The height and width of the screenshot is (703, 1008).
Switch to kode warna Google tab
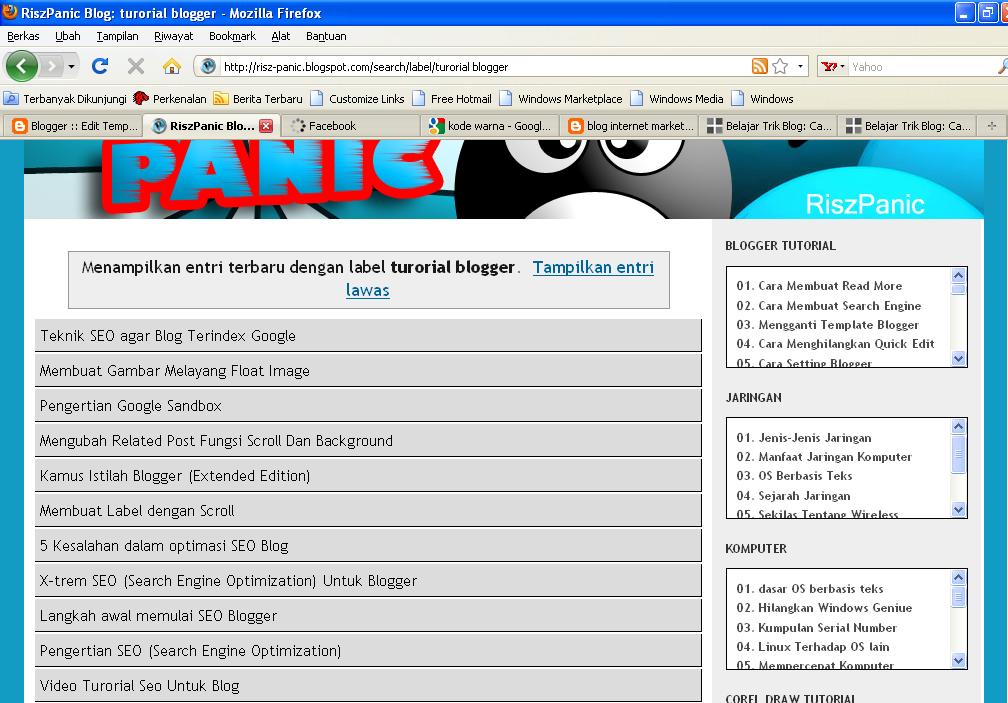tap(490, 126)
